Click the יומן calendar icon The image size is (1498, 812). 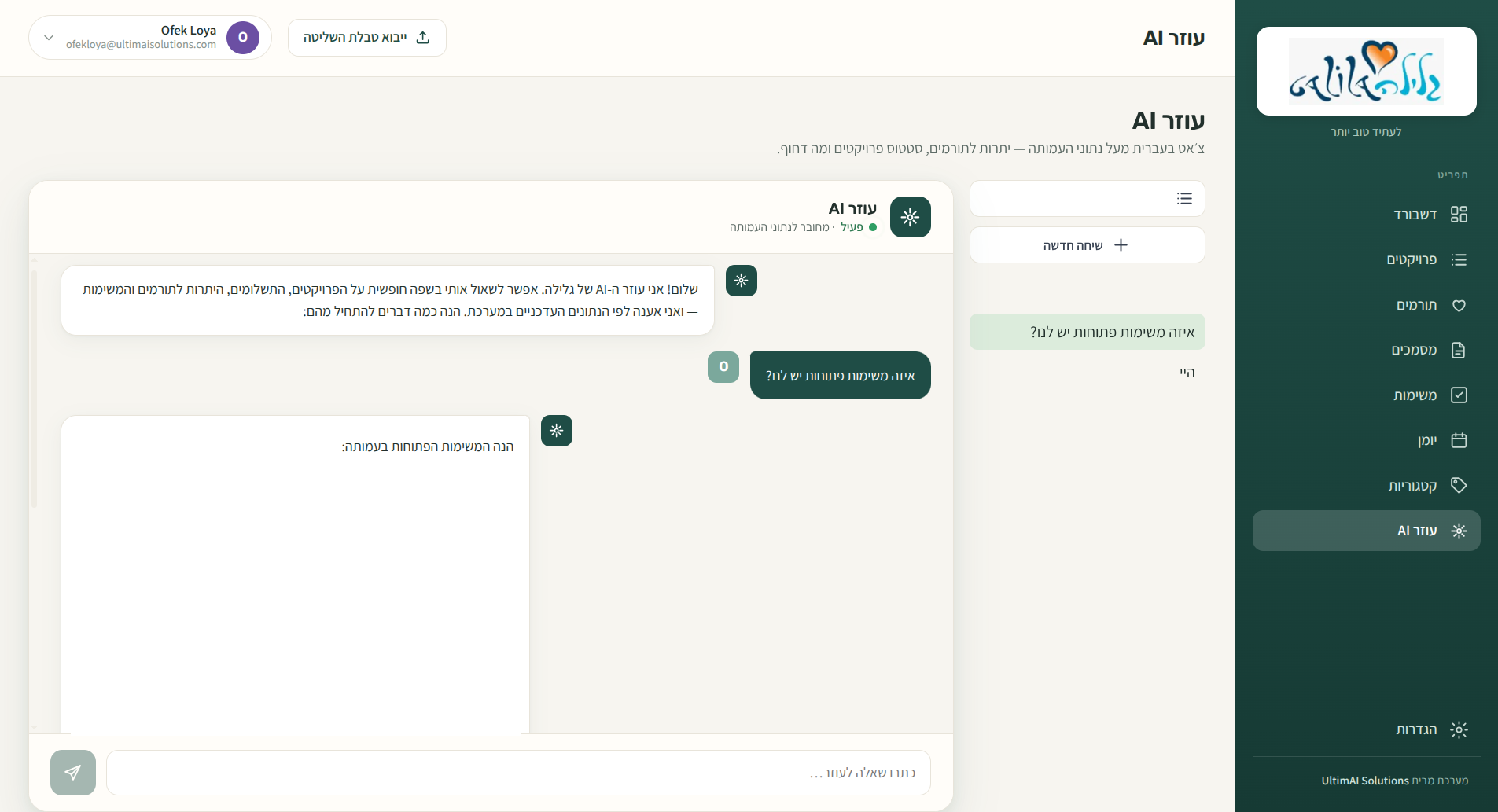pyautogui.click(x=1459, y=440)
